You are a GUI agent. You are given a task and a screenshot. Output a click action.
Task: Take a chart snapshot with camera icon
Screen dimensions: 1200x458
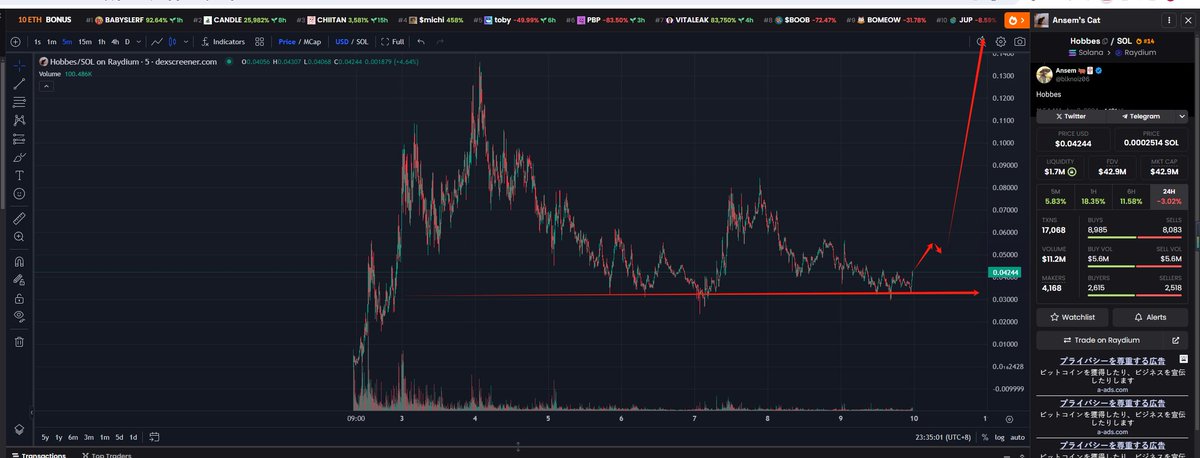pyautogui.click(x=1019, y=42)
